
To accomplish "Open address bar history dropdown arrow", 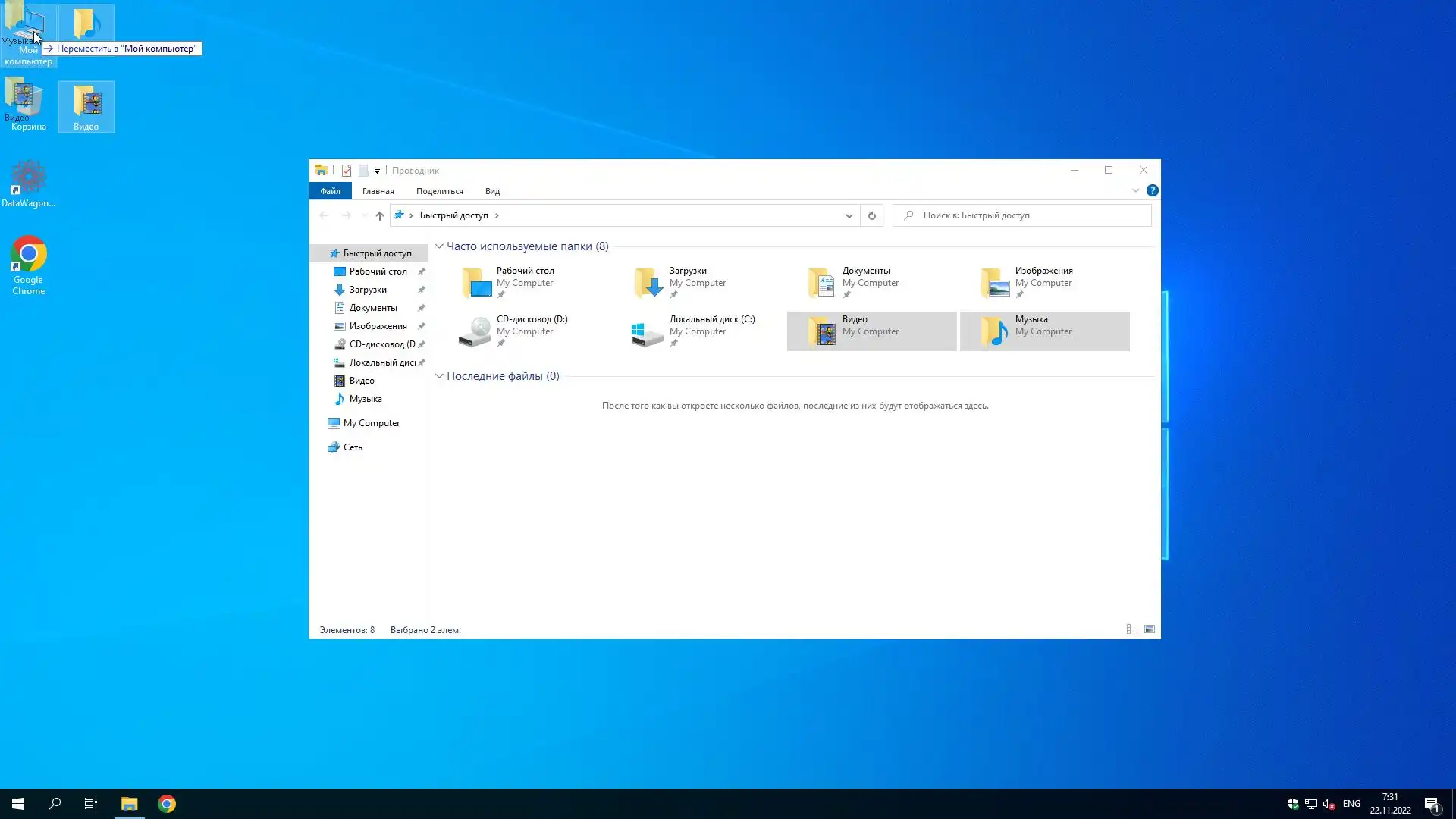I will (x=849, y=215).
